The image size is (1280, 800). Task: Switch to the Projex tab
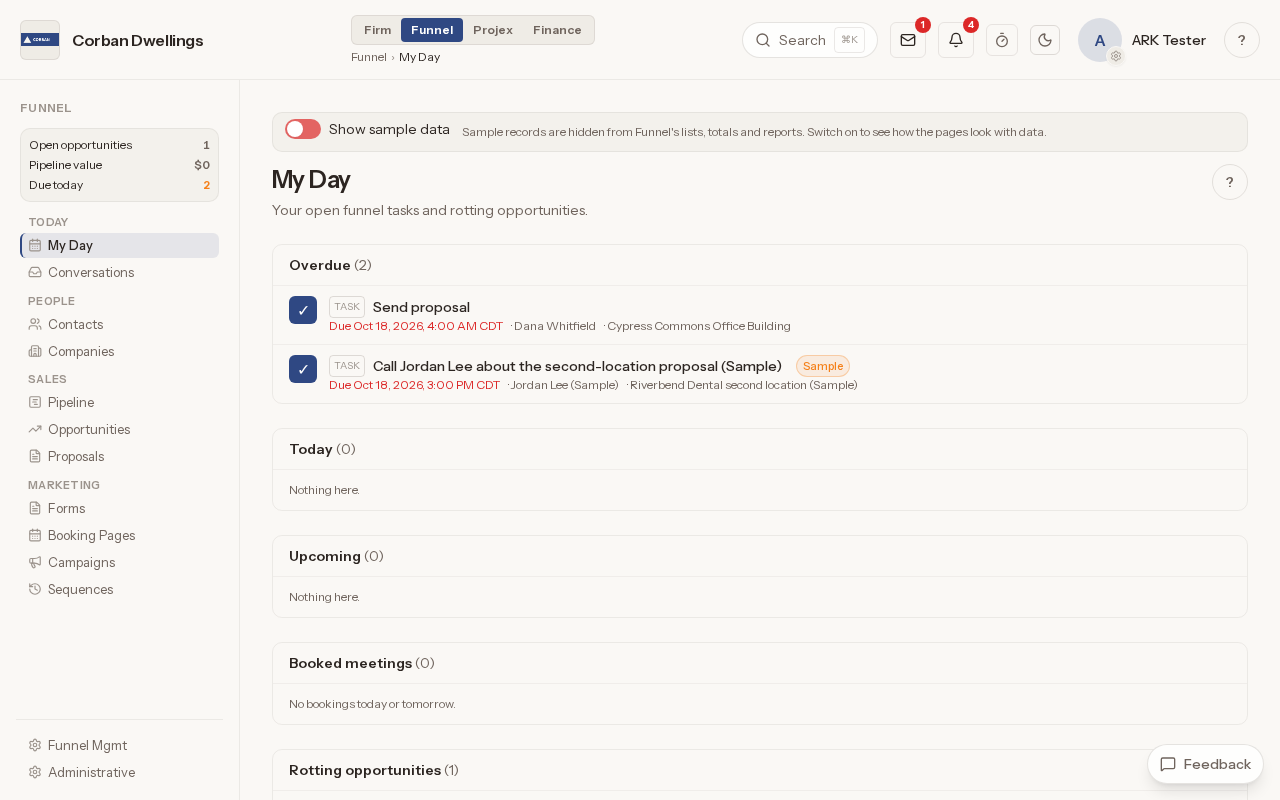pos(493,30)
